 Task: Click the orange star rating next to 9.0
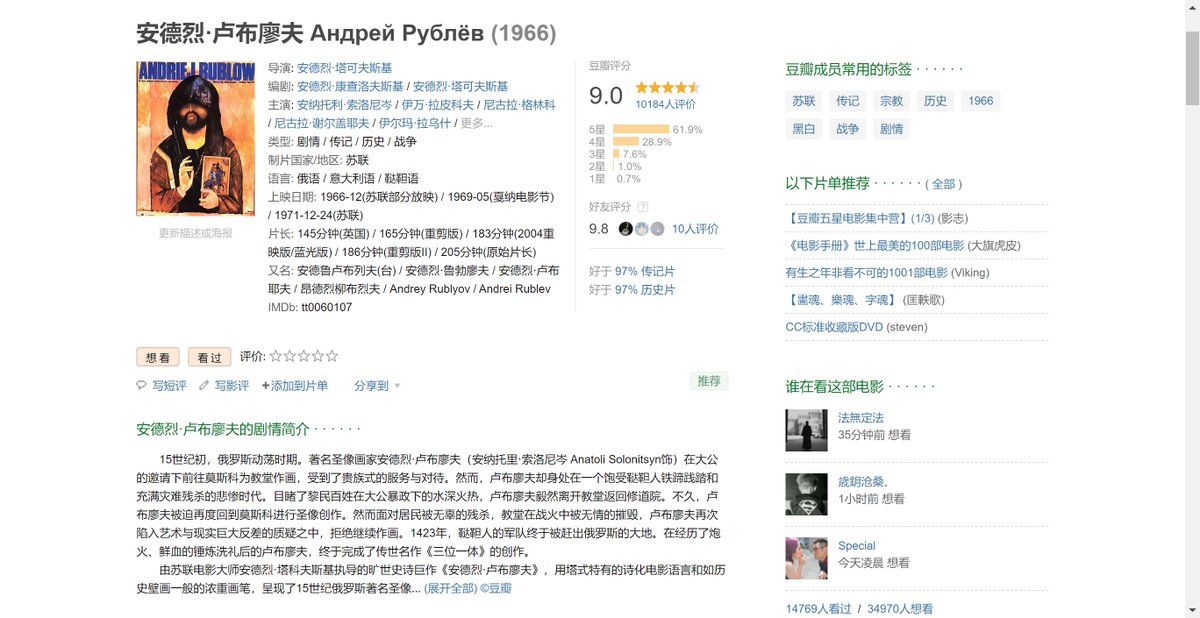667,88
